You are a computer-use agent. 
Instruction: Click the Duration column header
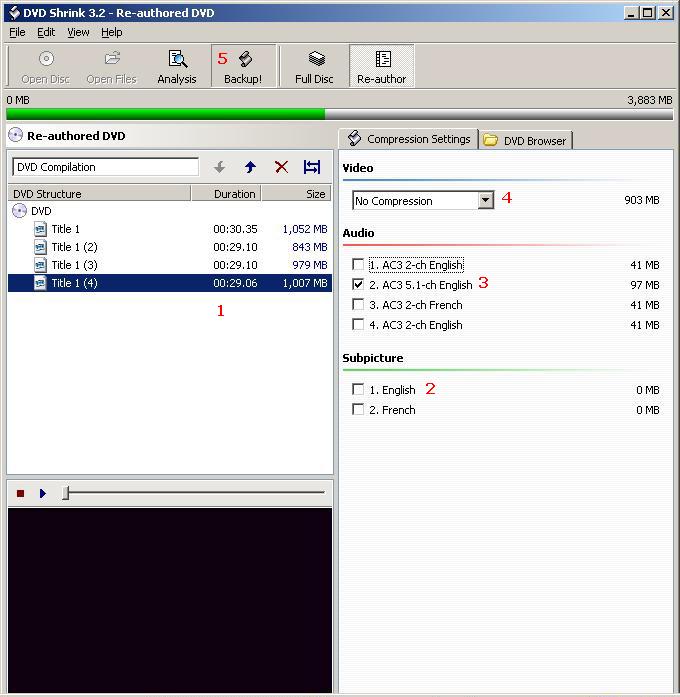226,194
